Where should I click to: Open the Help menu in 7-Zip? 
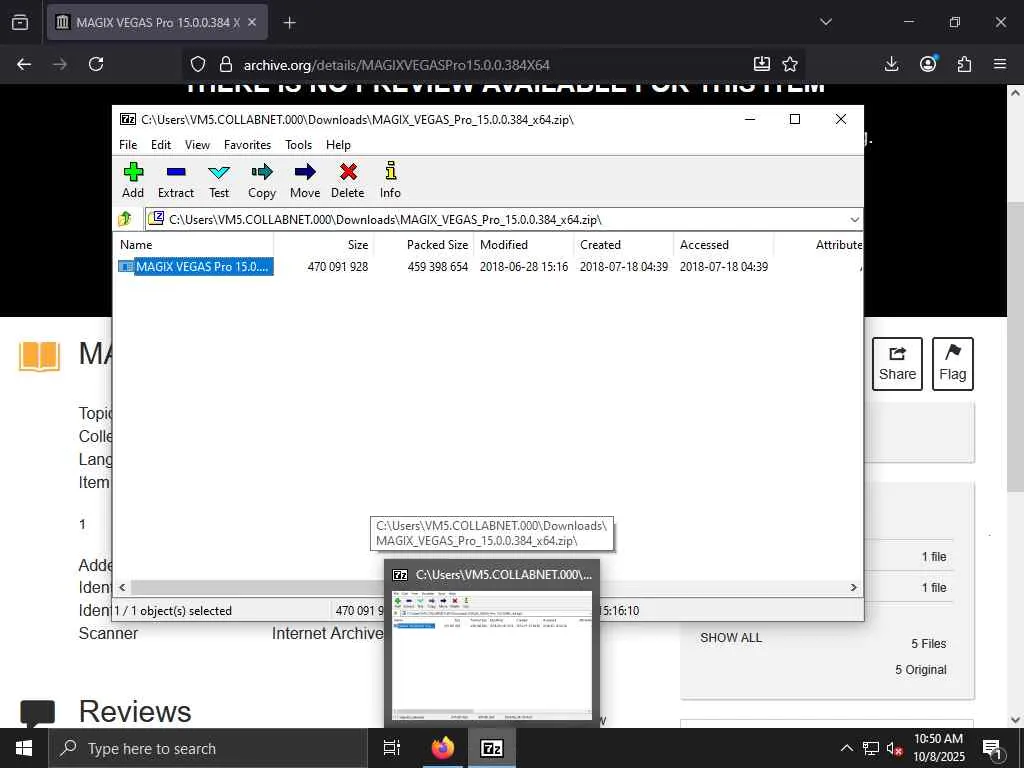coord(338,145)
